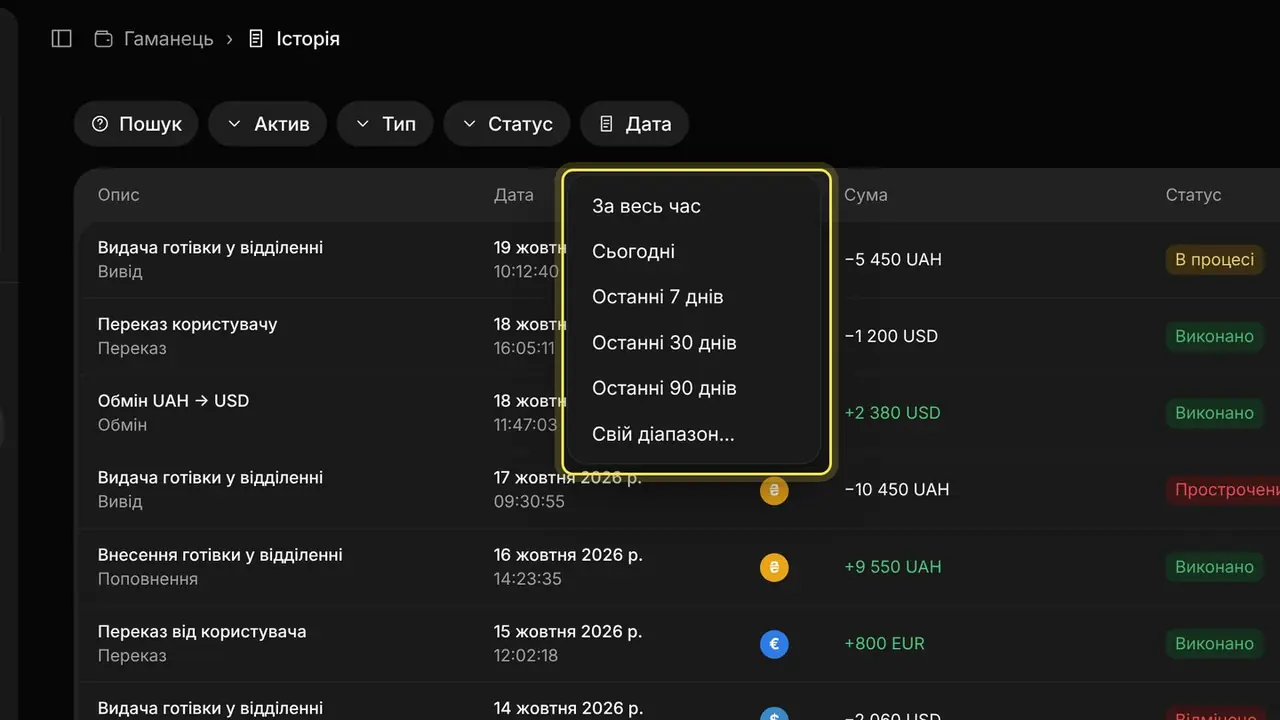Click the amount "+800 EUR"
Image resolution: width=1280 pixels, height=720 pixels.
point(884,644)
